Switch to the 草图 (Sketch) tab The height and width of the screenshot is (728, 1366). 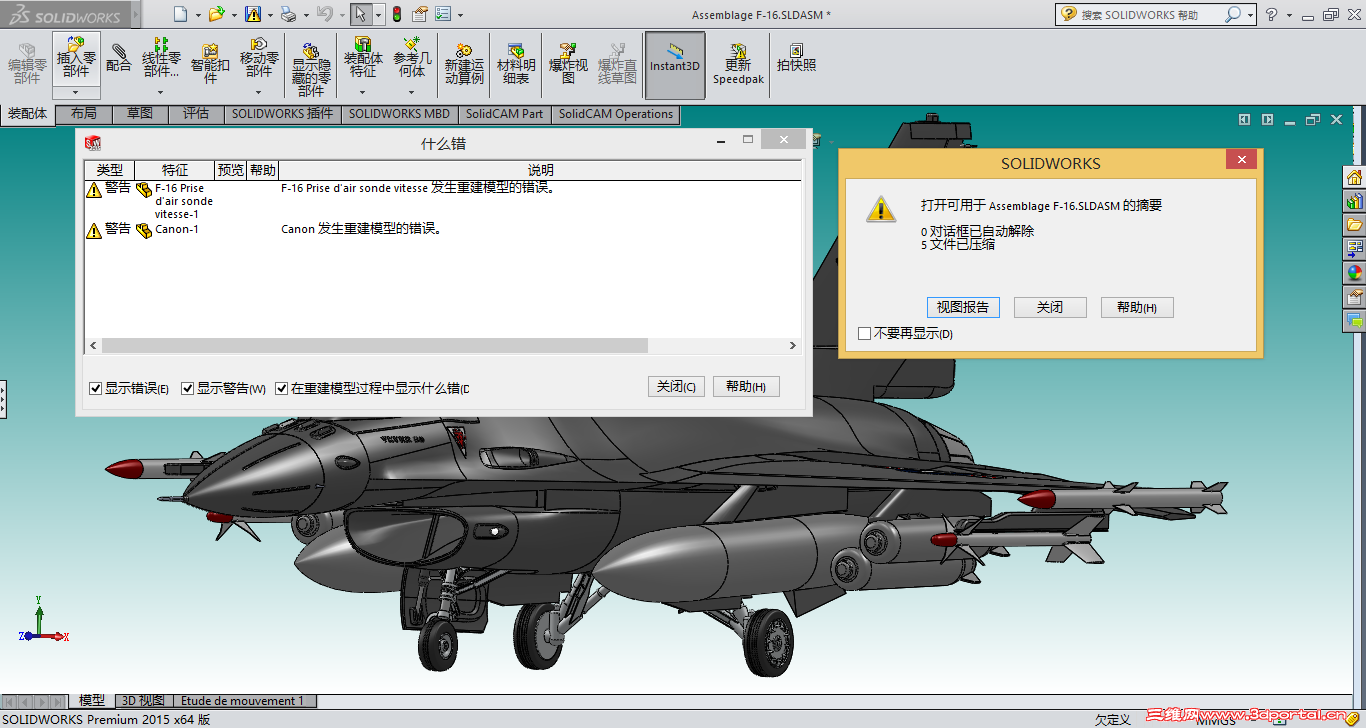pos(140,114)
